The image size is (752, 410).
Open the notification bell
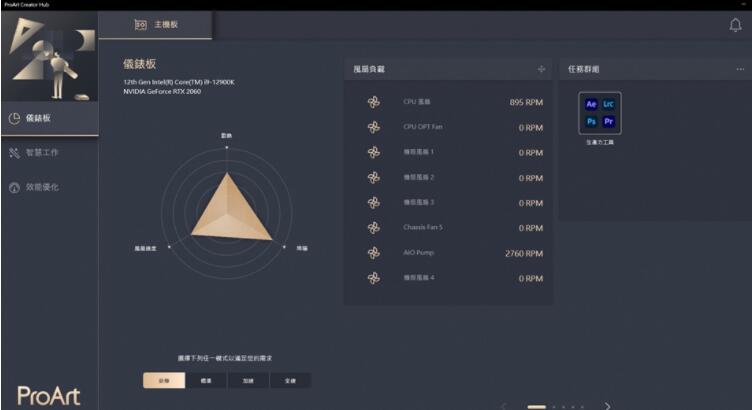(x=735, y=25)
